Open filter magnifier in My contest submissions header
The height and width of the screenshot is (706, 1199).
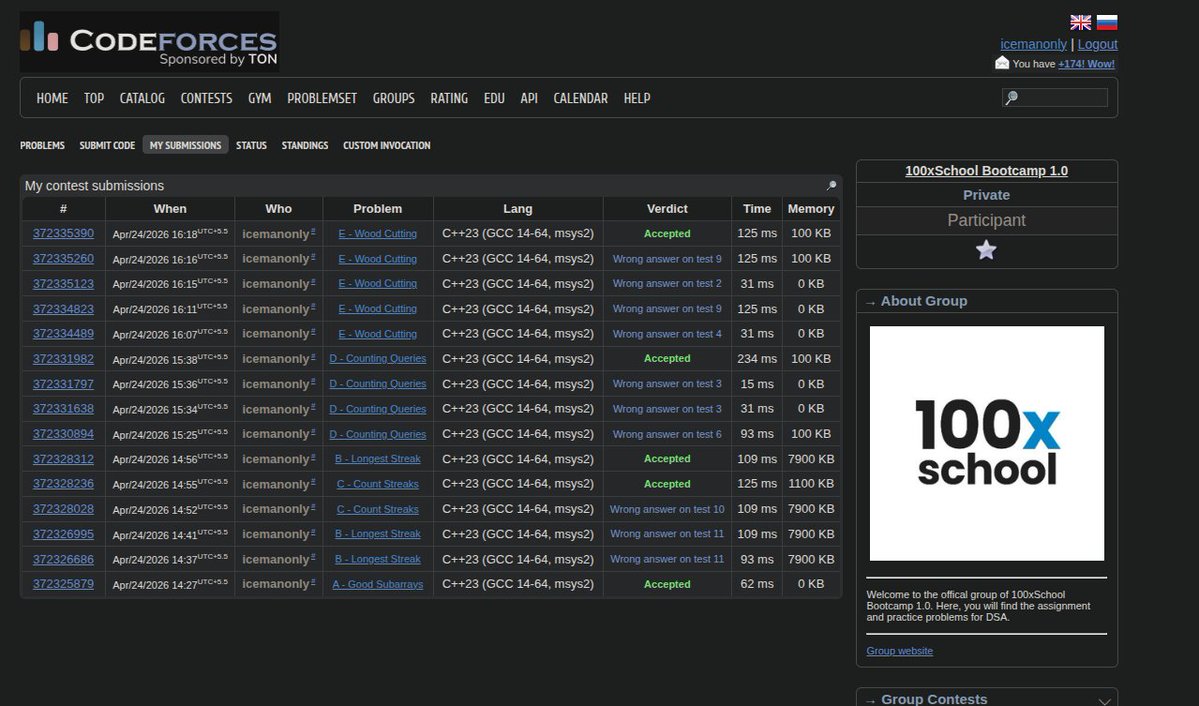pos(831,185)
